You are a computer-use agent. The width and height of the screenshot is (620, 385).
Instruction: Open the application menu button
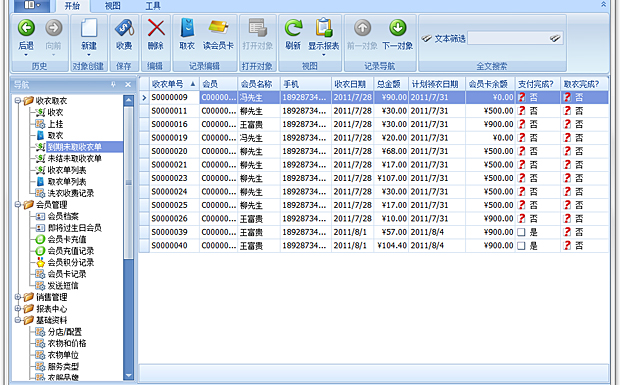(32, 5)
